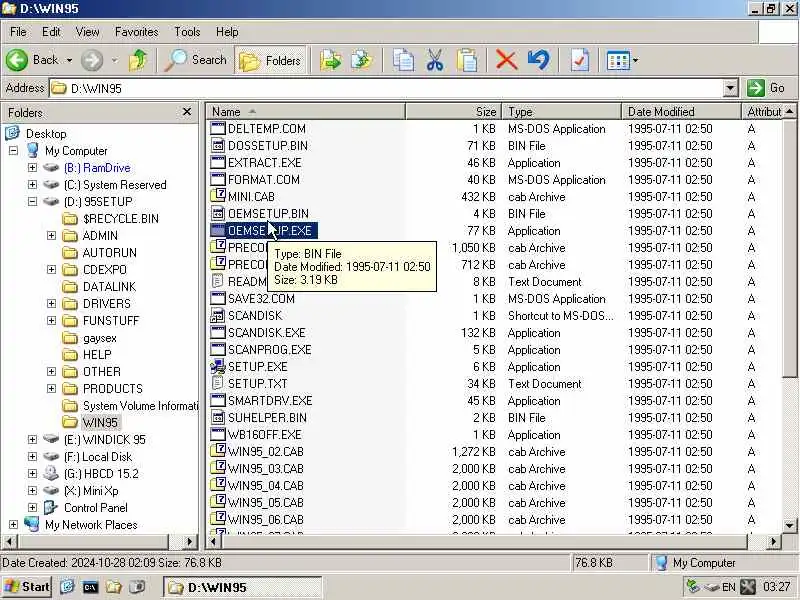Viewport: 800px width, 600px height.
Task: Click the Copy toolbar icon
Action: click(x=403, y=60)
